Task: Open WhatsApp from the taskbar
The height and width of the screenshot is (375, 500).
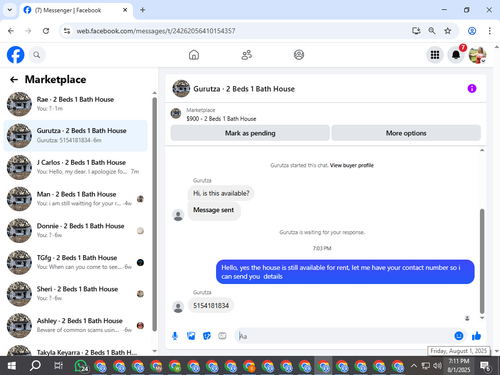Action: pyautogui.click(x=81, y=366)
